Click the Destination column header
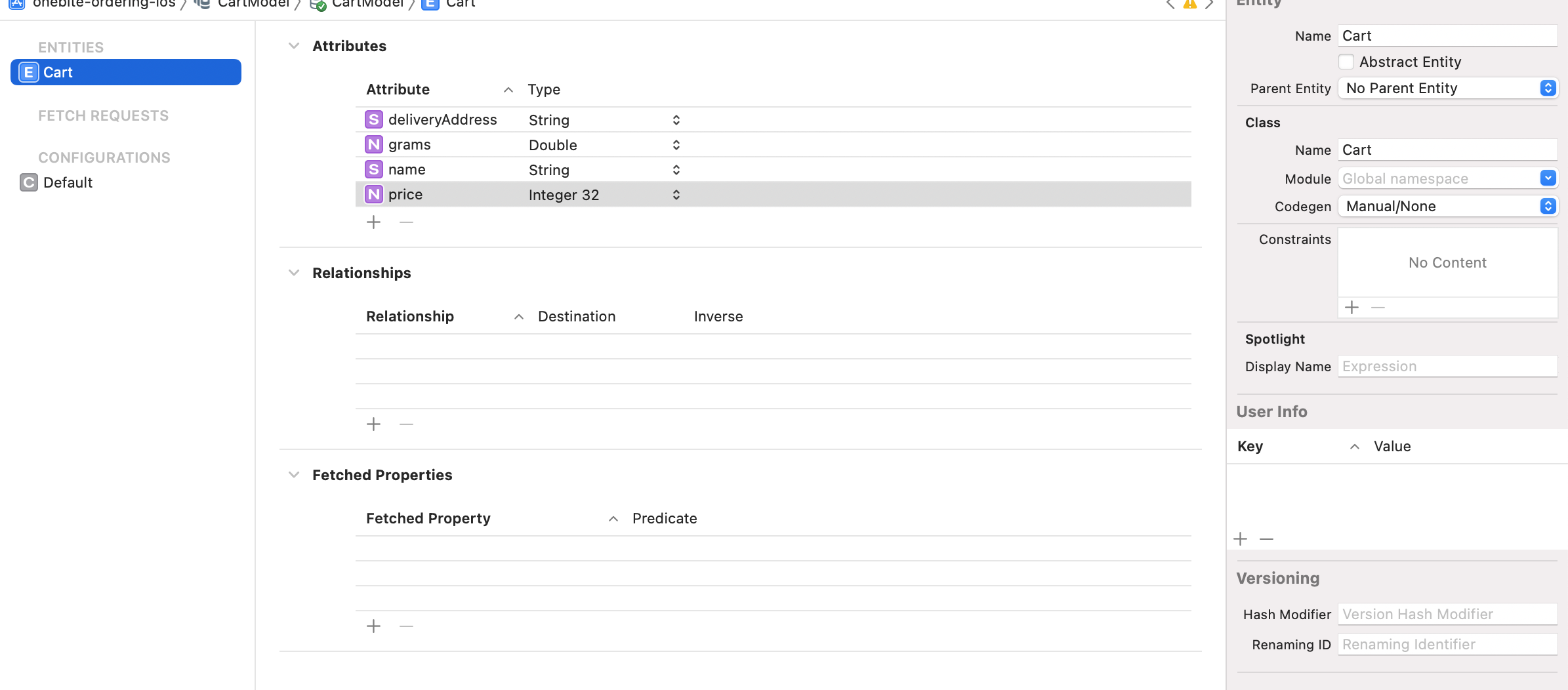The width and height of the screenshot is (1568, 690). (577, 316)
